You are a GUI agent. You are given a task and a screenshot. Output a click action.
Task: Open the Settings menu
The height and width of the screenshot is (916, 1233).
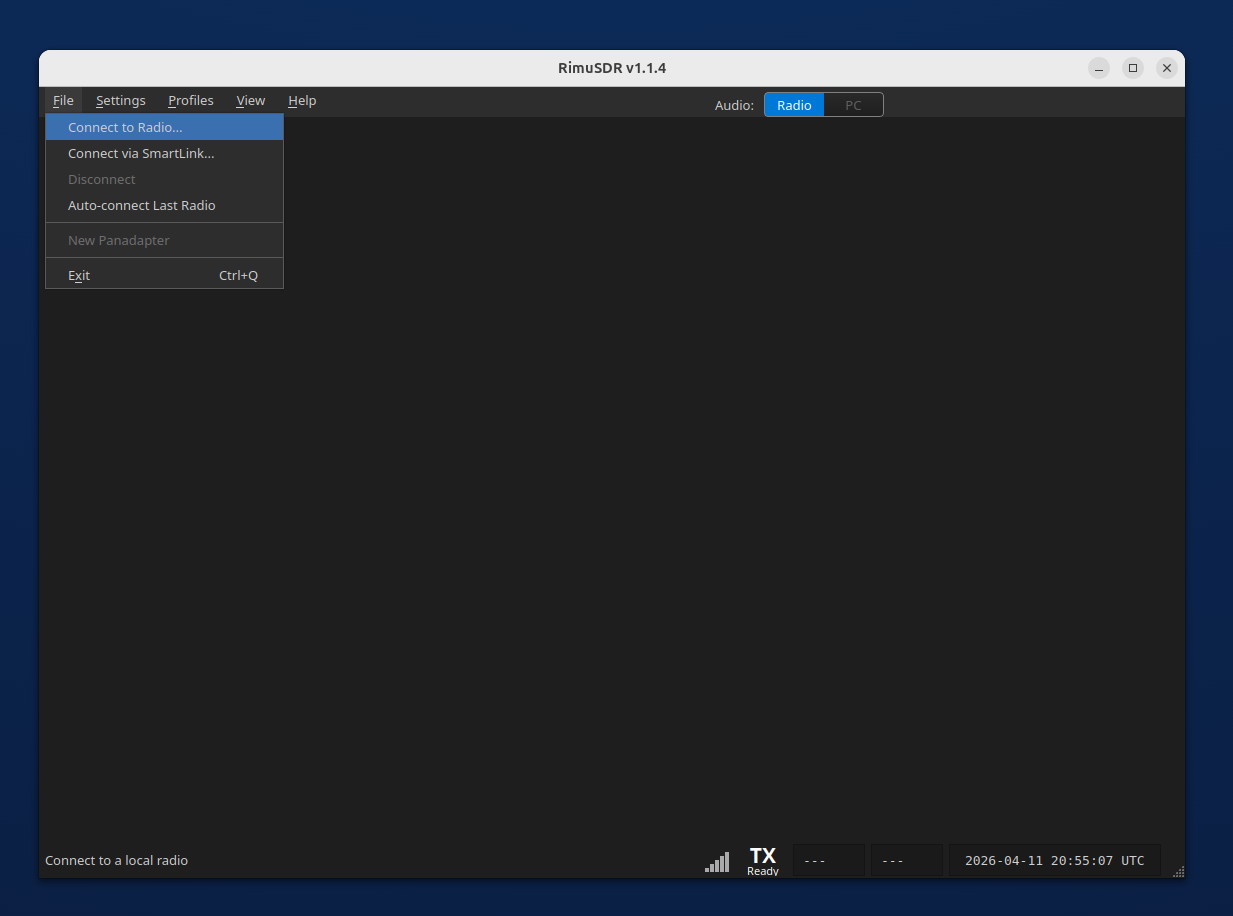pos(120,100)
